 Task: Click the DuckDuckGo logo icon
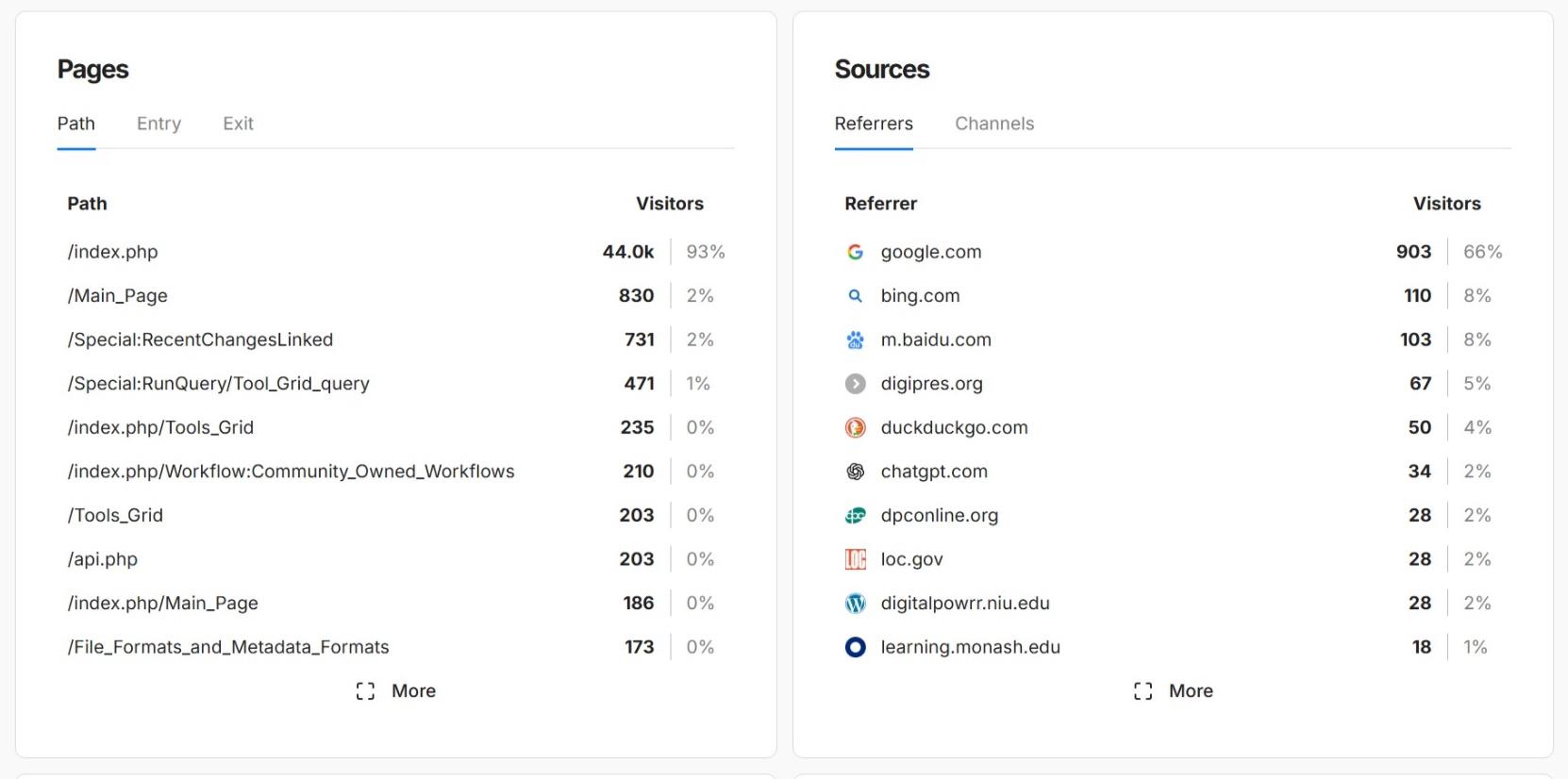click(855, 428)
